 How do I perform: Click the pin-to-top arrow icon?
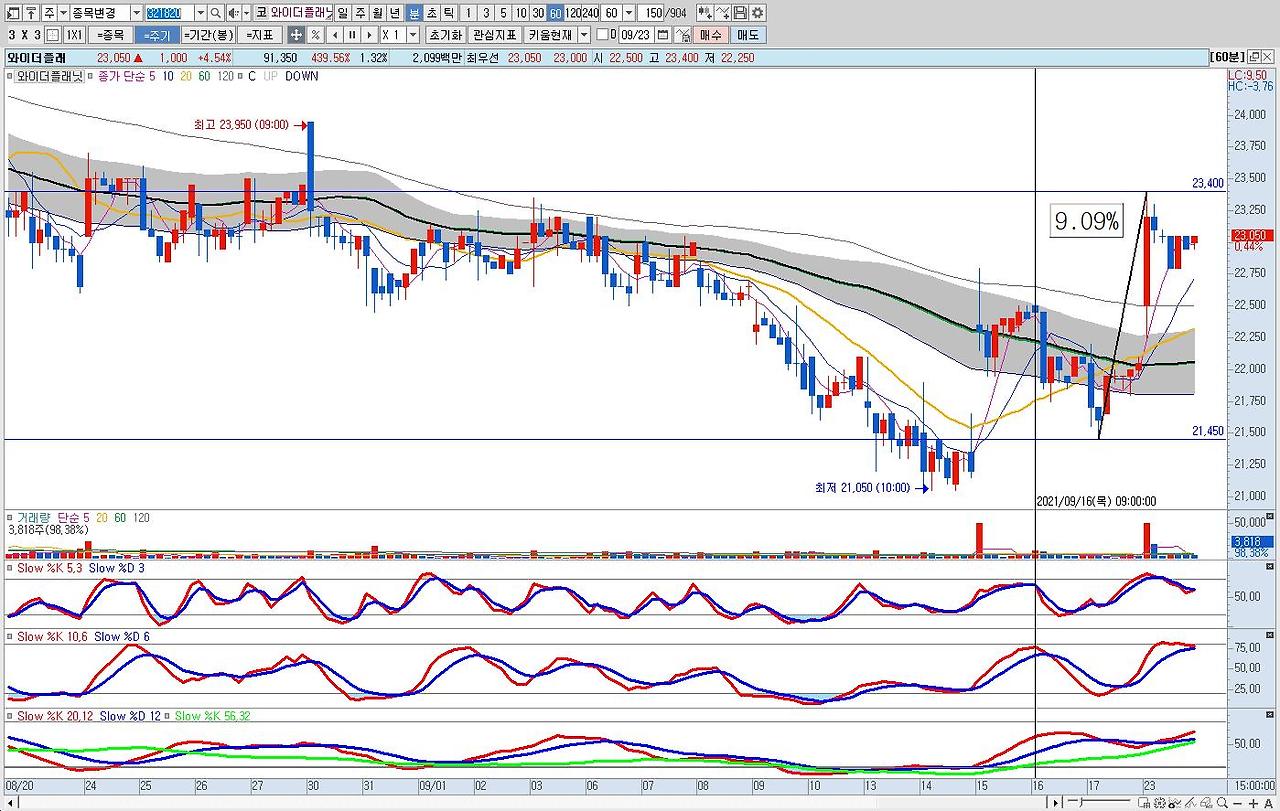[32, 13]
